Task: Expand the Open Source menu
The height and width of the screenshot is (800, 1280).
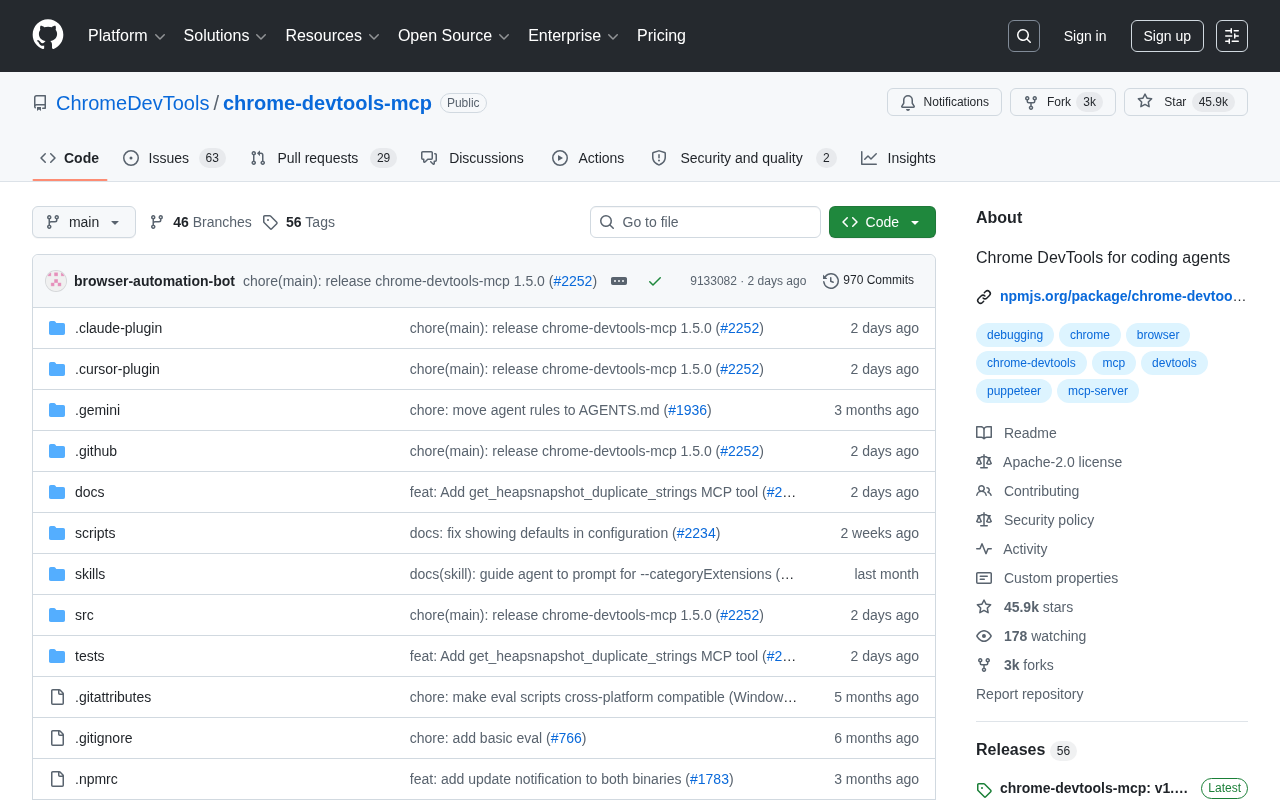Action: (454, 36)
